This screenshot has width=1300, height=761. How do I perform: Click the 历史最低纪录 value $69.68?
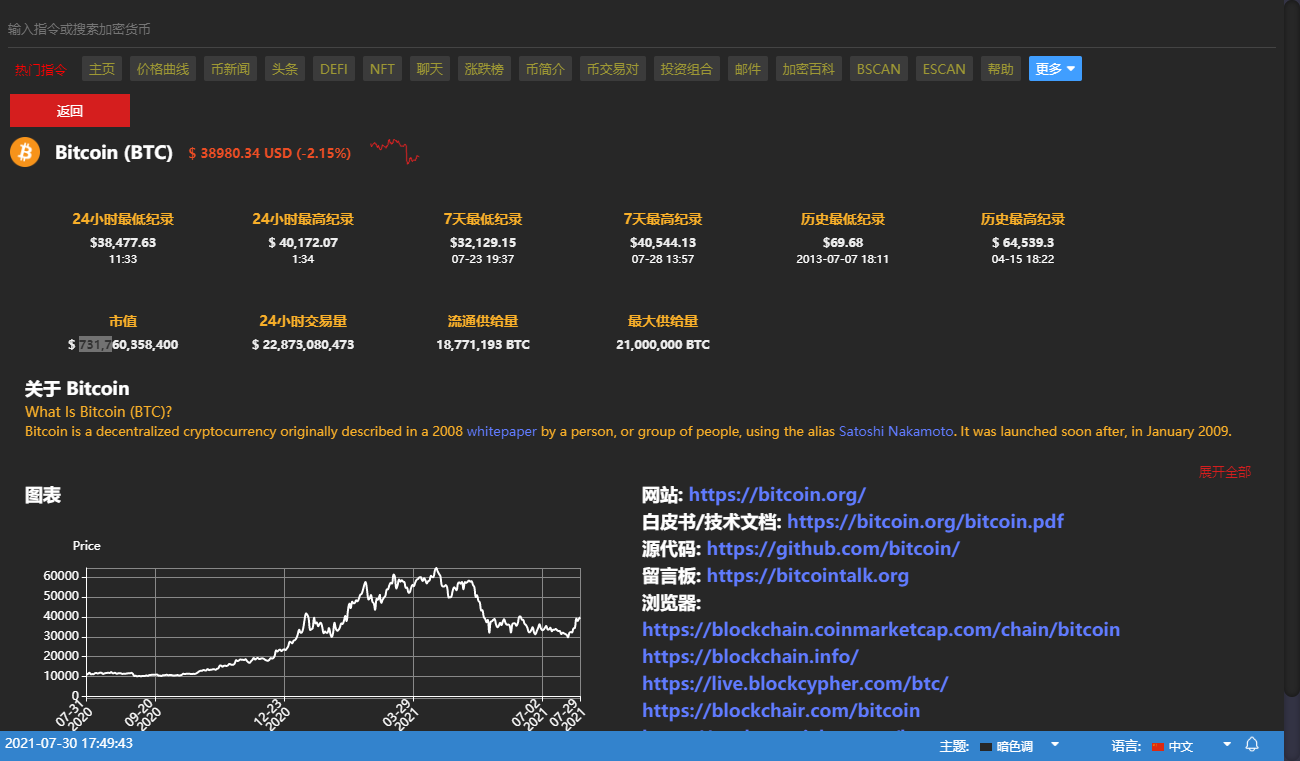[843, 242]
